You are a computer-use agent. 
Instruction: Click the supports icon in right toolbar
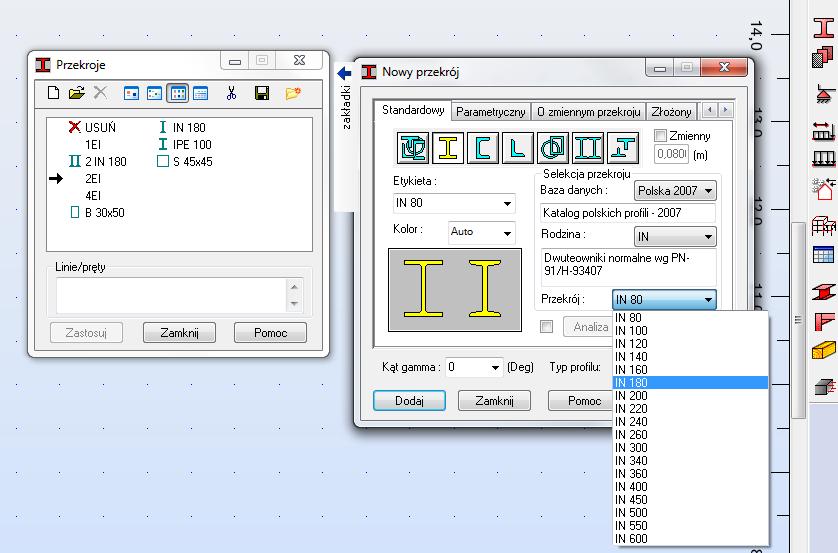click(824, 95)
